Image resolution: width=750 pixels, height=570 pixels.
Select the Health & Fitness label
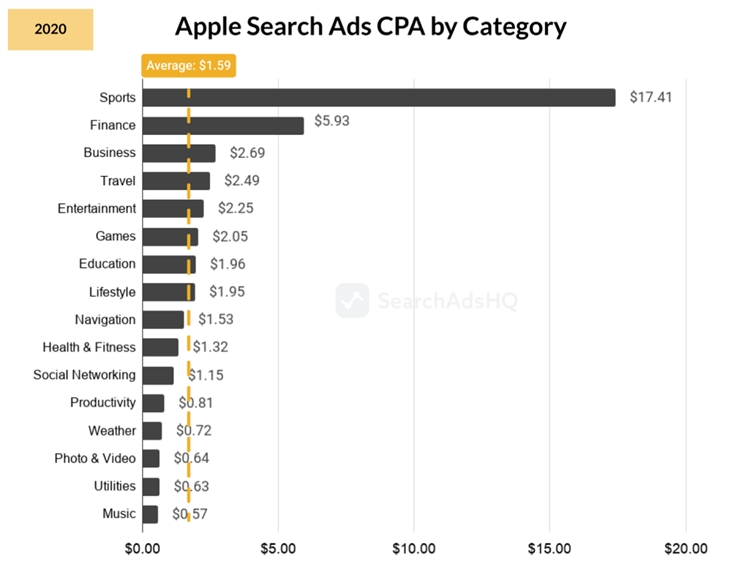point(89,347)
